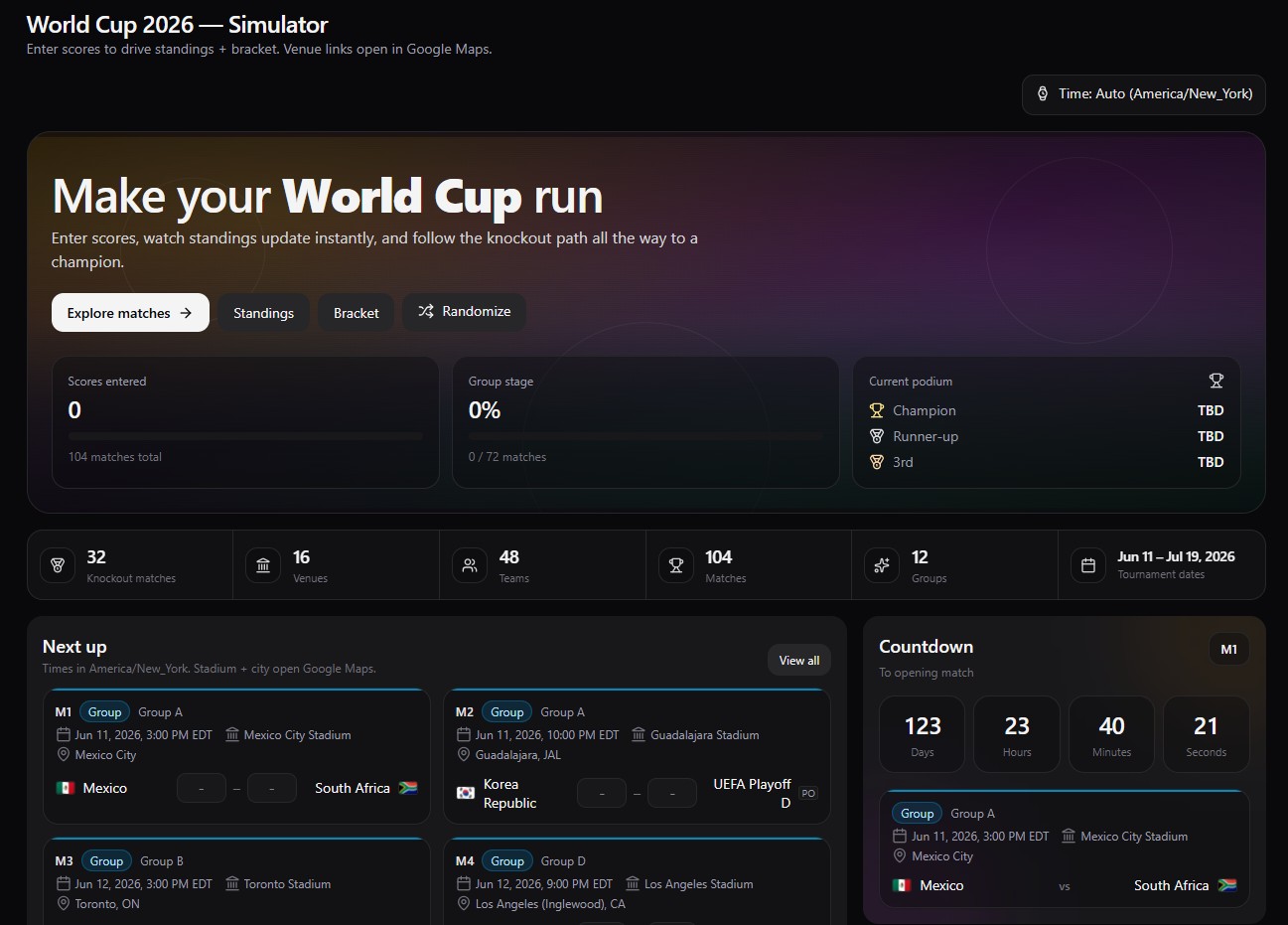The height and width of the screenshot is (925, 1288).
Task: Click the people icon beside 48 Teams
Action: [x=470, y=565]
